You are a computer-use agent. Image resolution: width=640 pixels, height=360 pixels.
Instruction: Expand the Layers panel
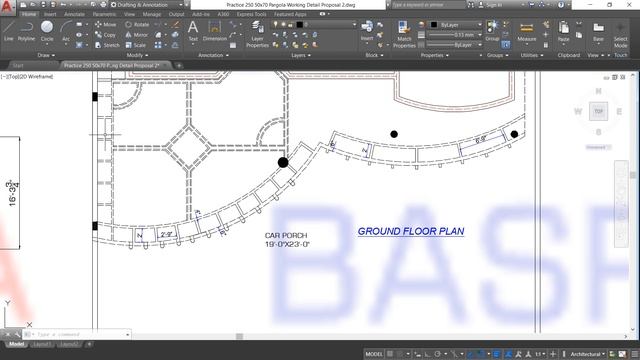click(301, 55)
